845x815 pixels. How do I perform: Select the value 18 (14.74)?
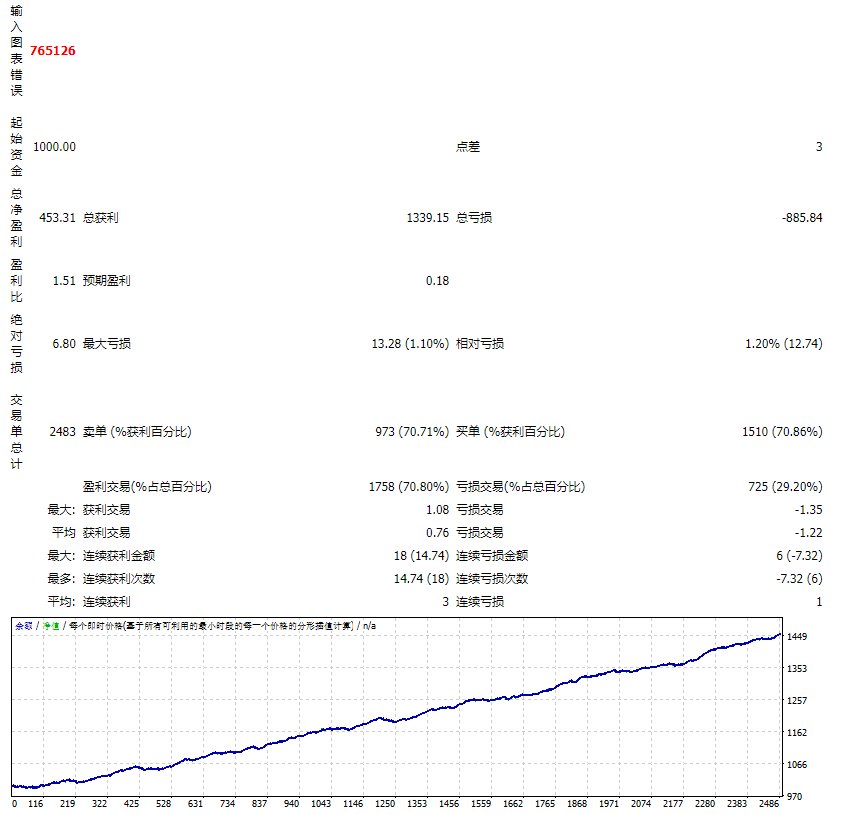421,556
